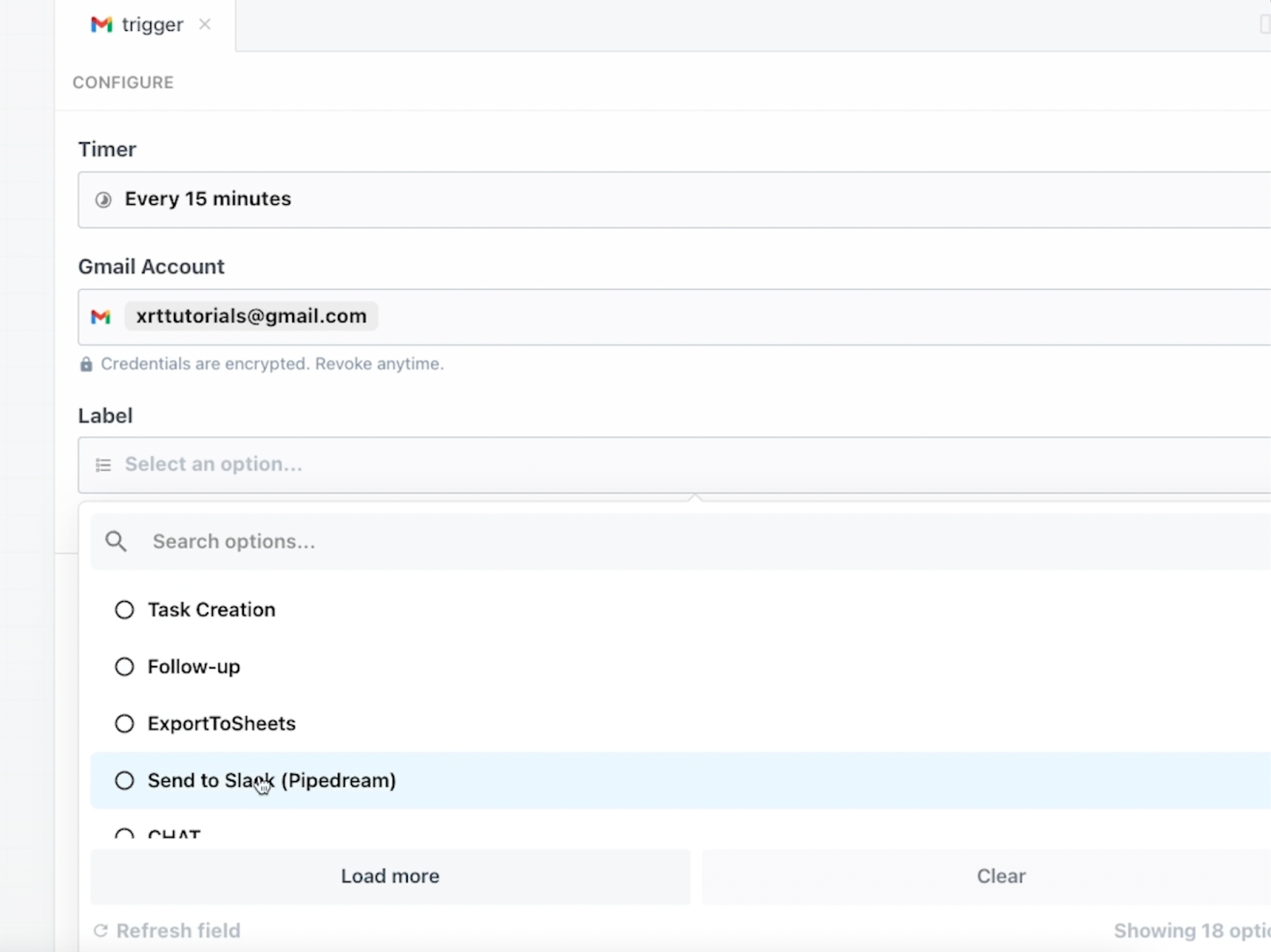Screen dimensions: 1271x952
Task: Click the Clear button
Action: point(987,877)
